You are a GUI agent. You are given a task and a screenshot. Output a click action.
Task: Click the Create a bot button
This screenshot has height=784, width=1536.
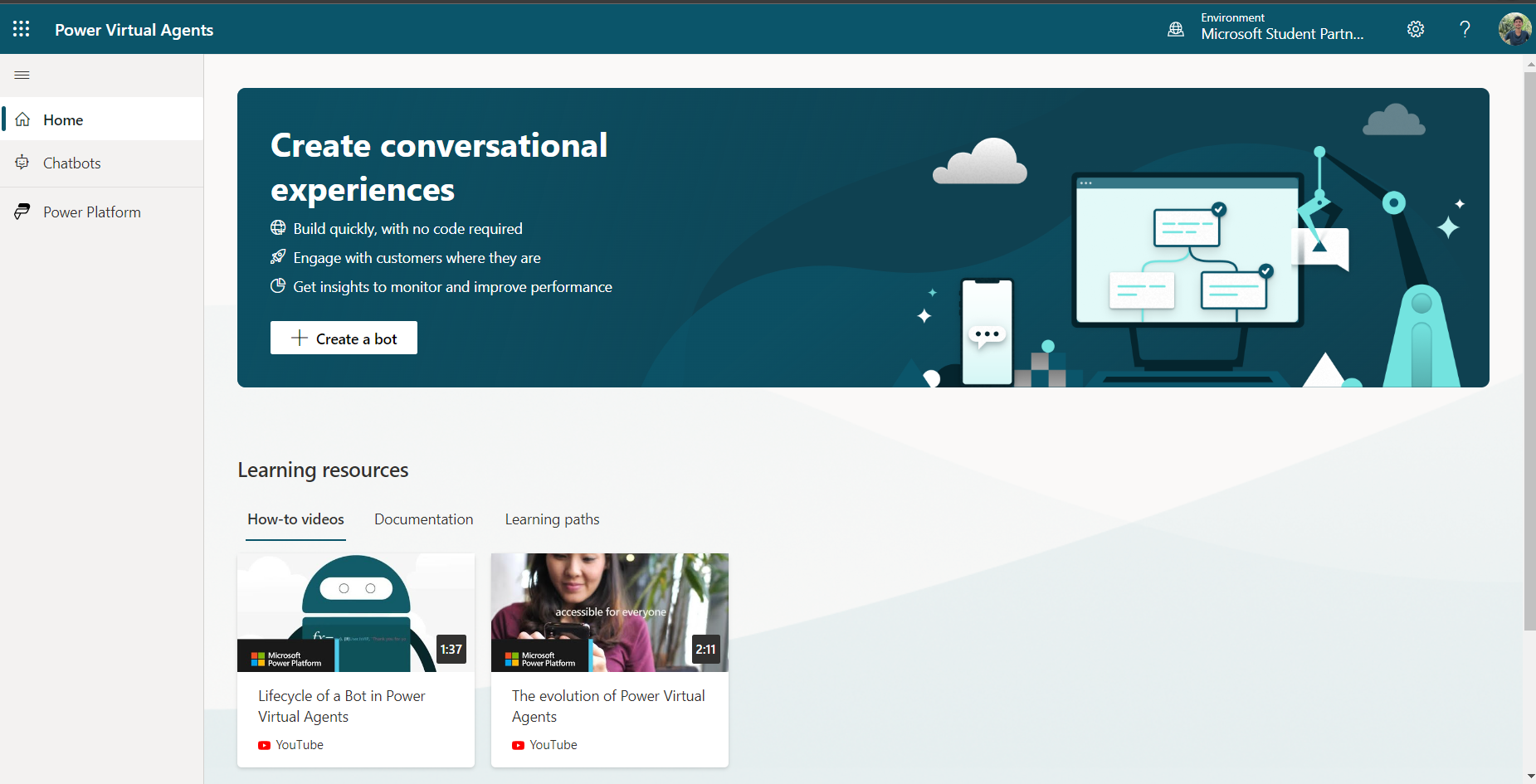pos(344,338)
